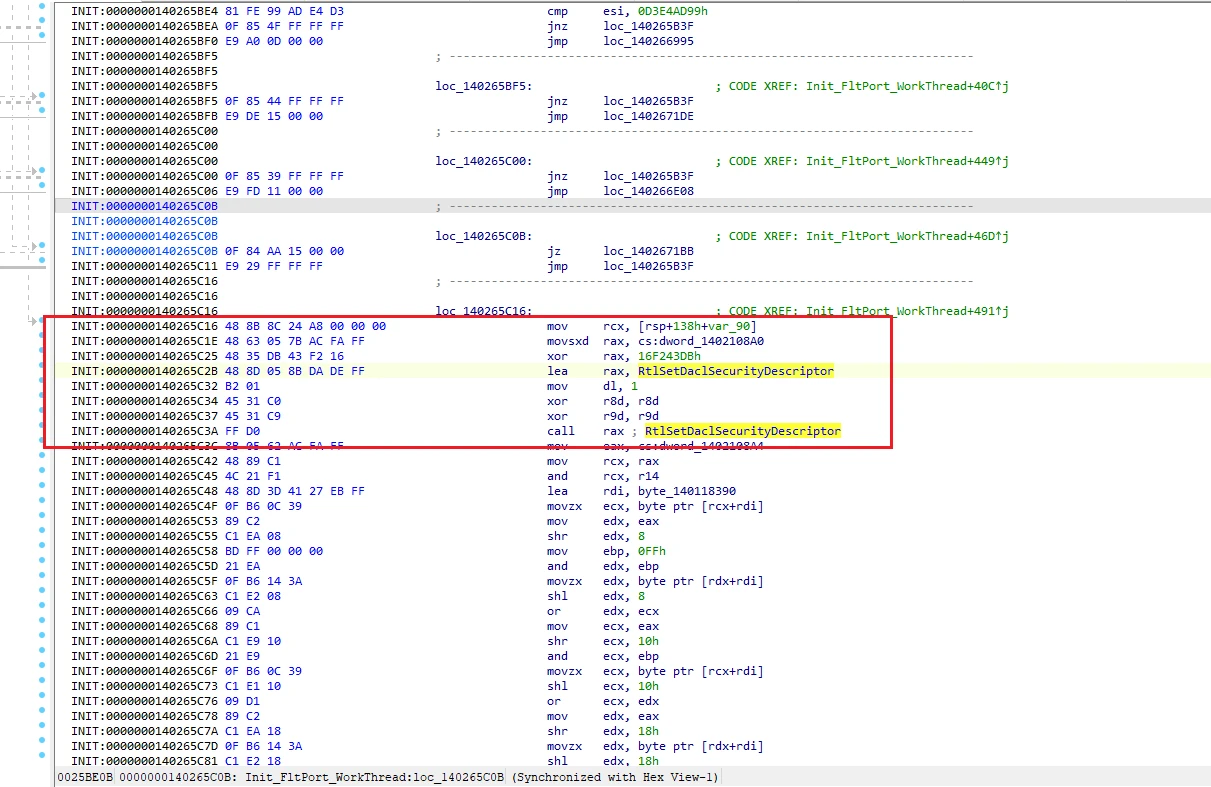Click jump target loc_140266995

pyautogui.click(x=648, y=41)
